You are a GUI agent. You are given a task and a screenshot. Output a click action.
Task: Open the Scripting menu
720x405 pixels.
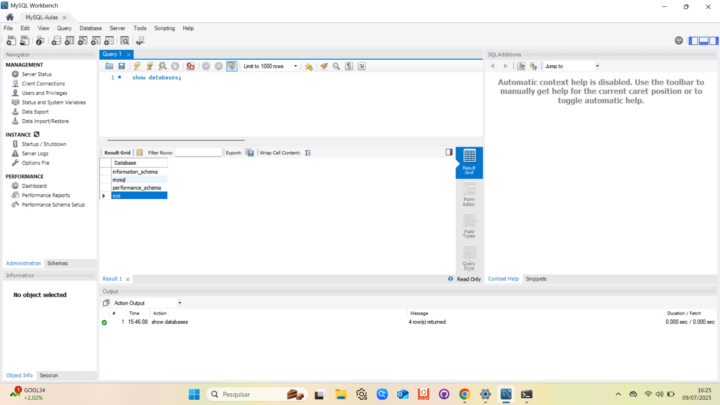[x=164, y=28]
